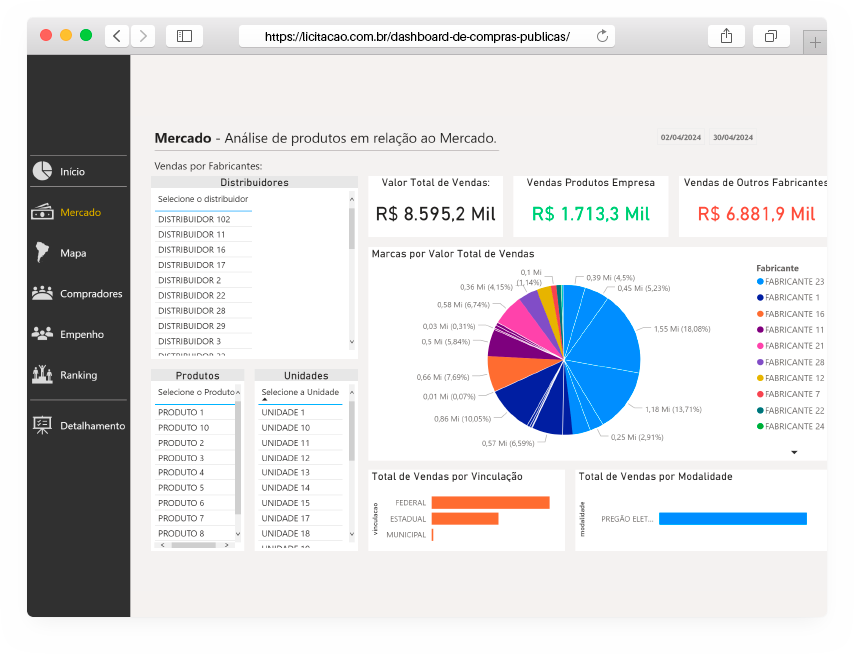
Task: Expand the Fabricante legend down arrow
Action: click(x=794, y=452)
